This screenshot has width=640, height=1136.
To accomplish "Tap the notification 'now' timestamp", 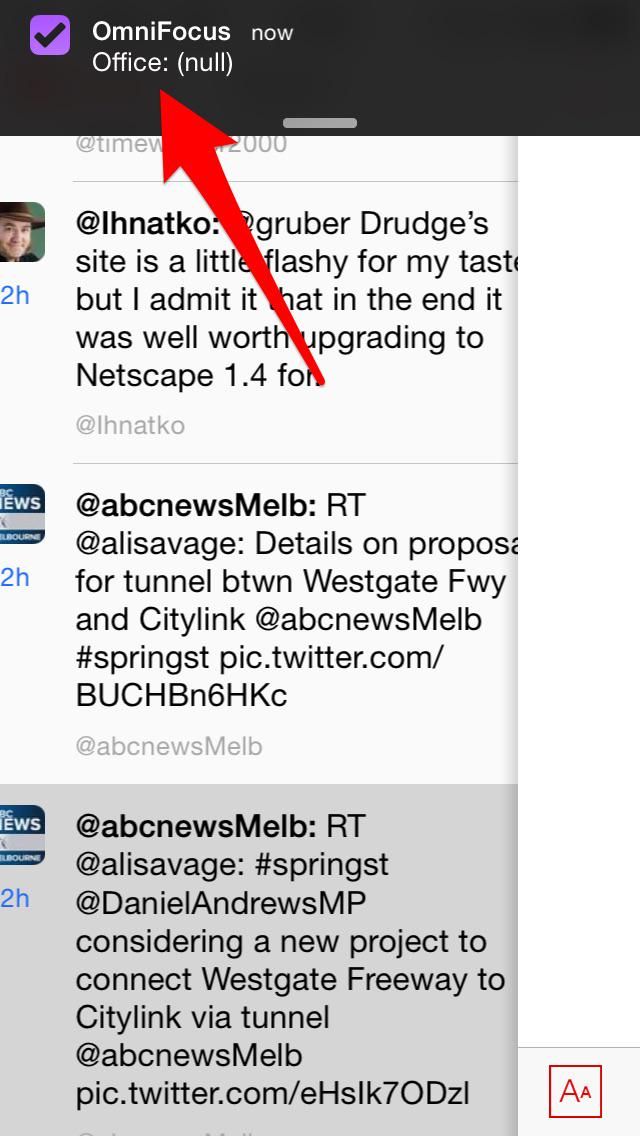I will pos(272,33).
